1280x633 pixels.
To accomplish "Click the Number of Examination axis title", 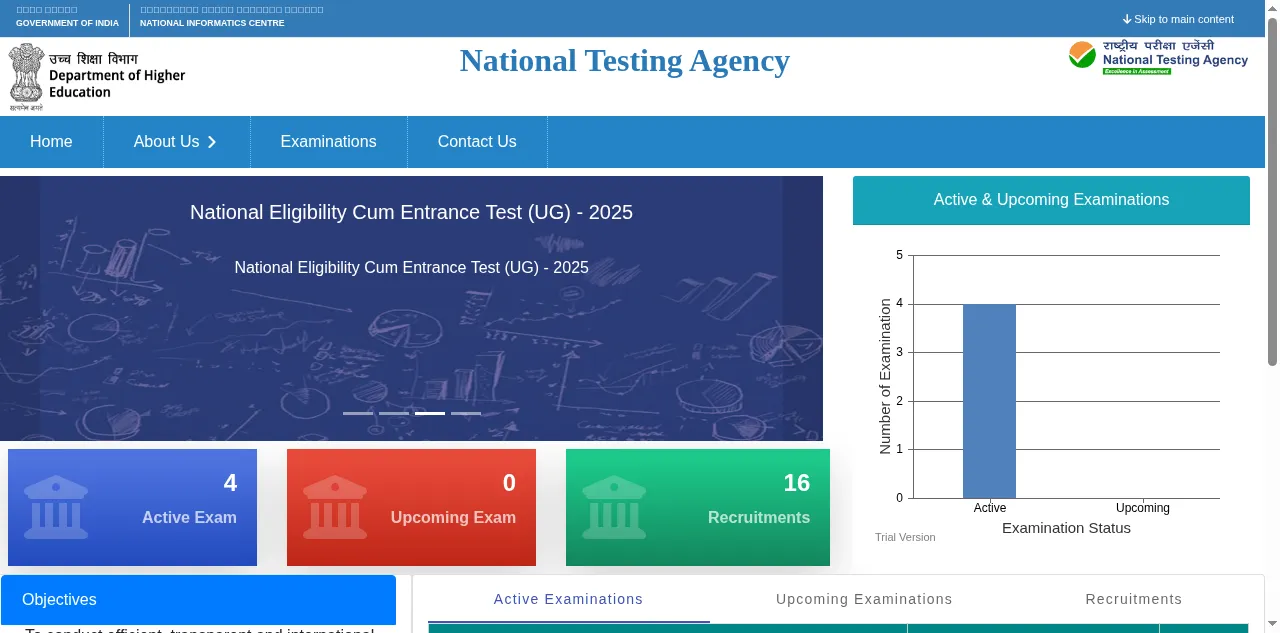I will 885,377.
